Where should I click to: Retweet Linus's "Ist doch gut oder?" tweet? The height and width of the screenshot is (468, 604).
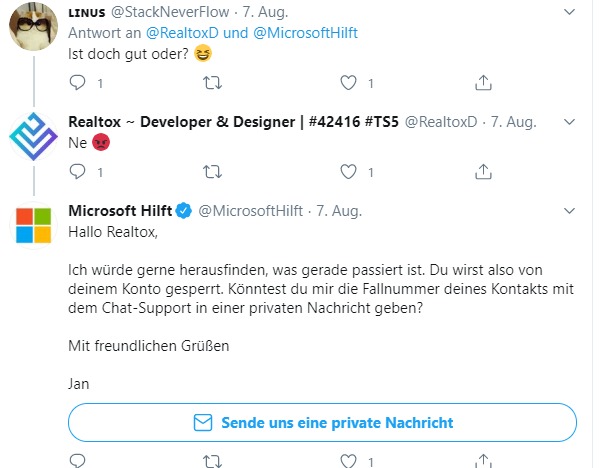click(x=212, y=83)
